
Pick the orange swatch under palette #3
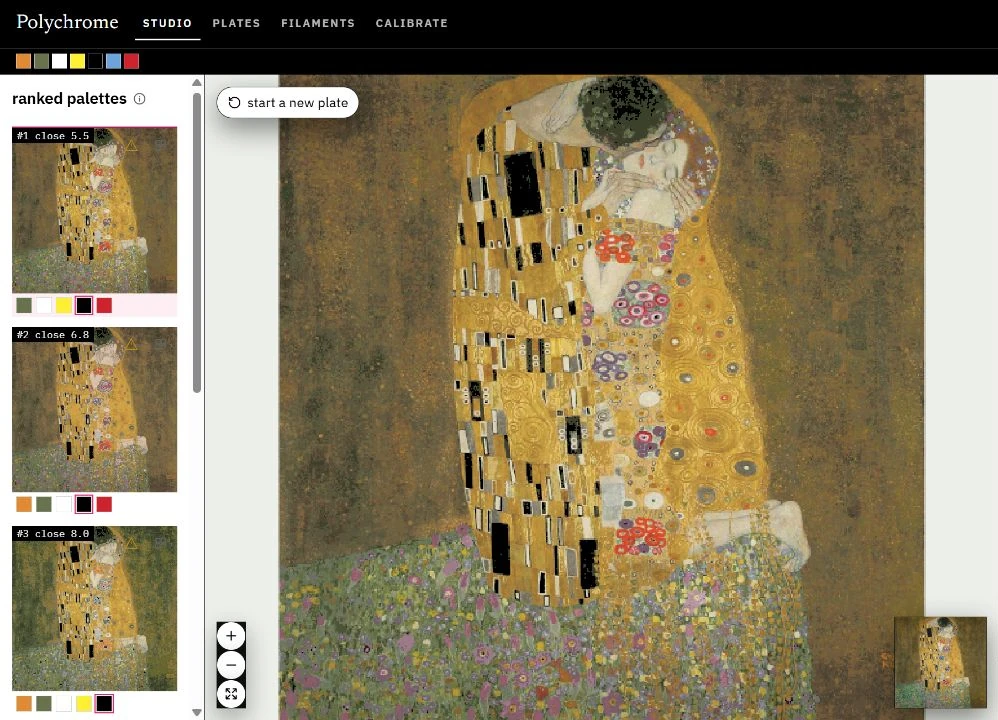coord(24,703)
